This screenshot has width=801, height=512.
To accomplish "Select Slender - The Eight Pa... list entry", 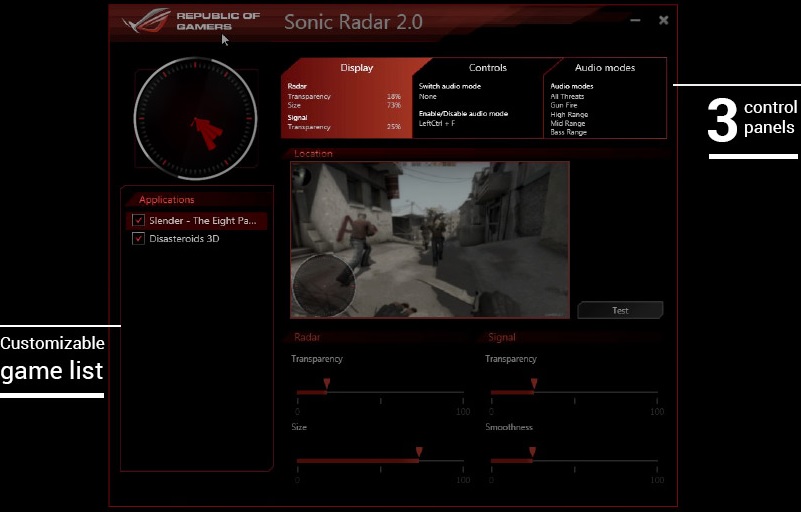I will tap(197, 221).
